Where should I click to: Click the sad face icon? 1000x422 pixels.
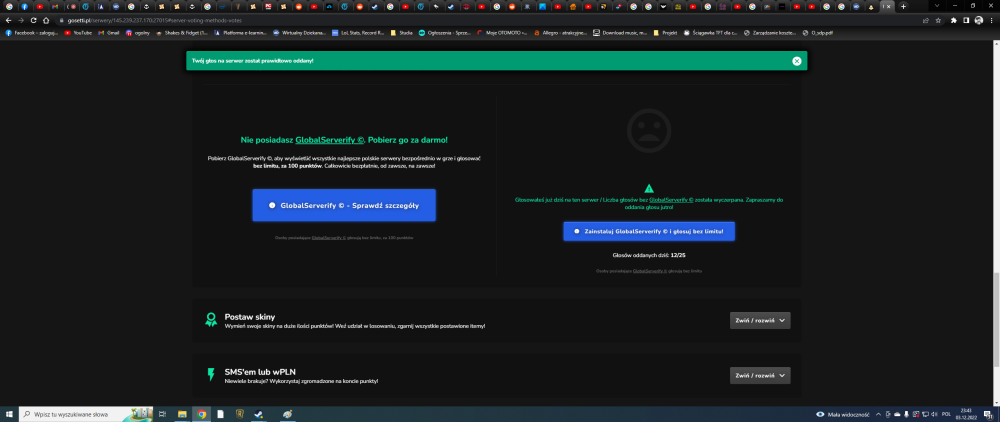(x=649, y=130)
